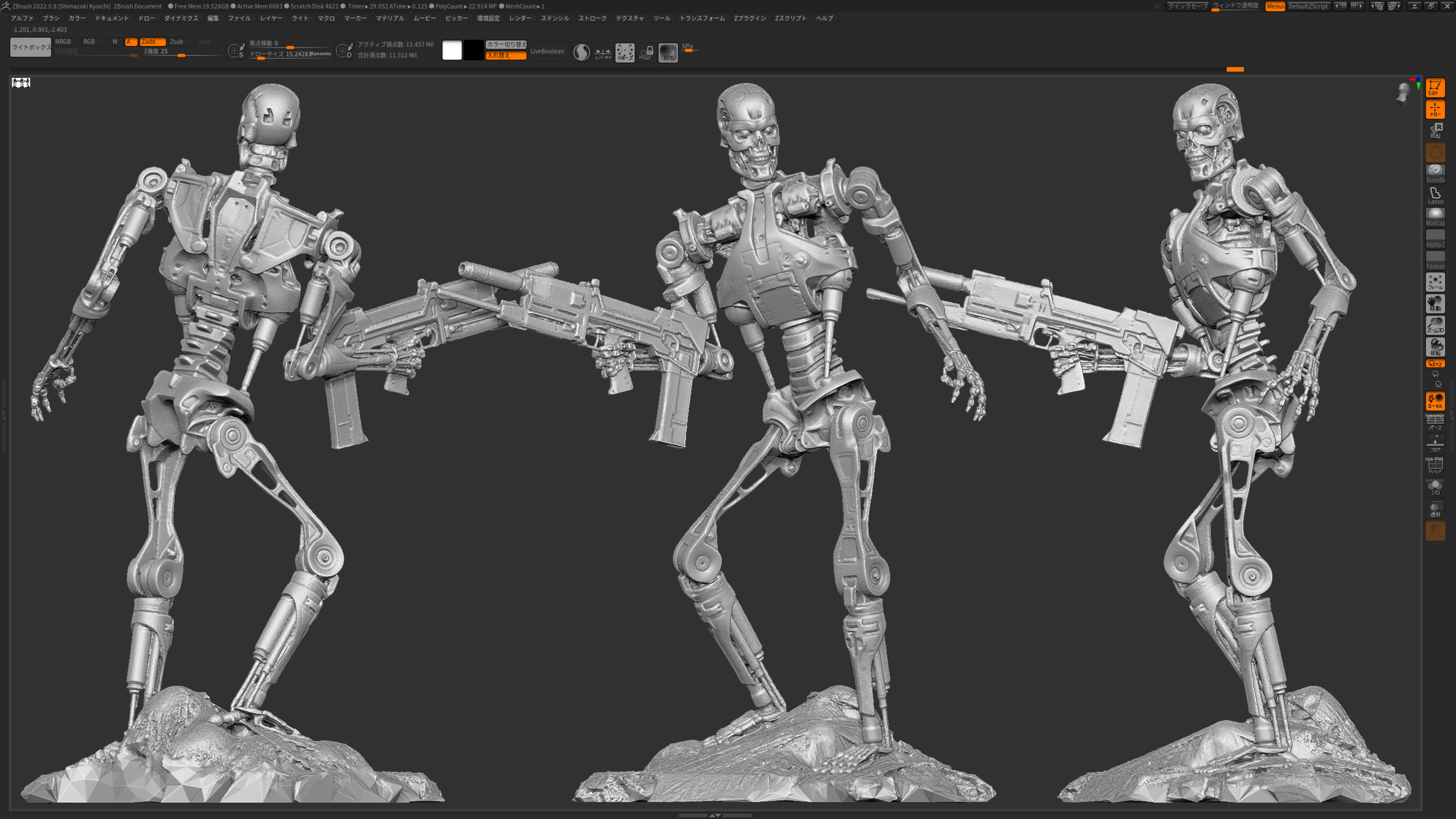Select the Draw (ドロー) mode button

pos(1434,109)
